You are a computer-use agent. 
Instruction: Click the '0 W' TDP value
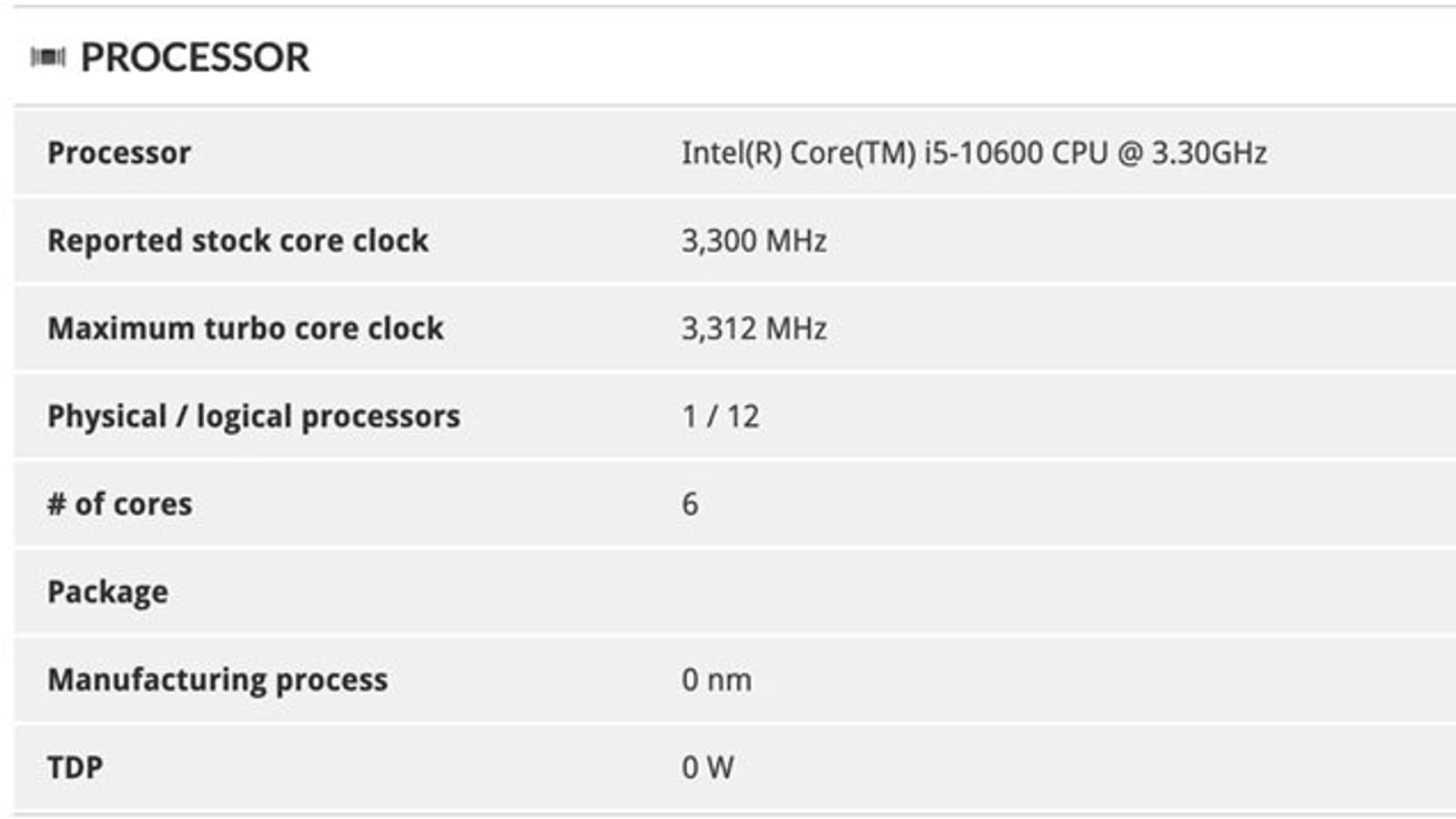pyautogui.click(x=707, y=768)
